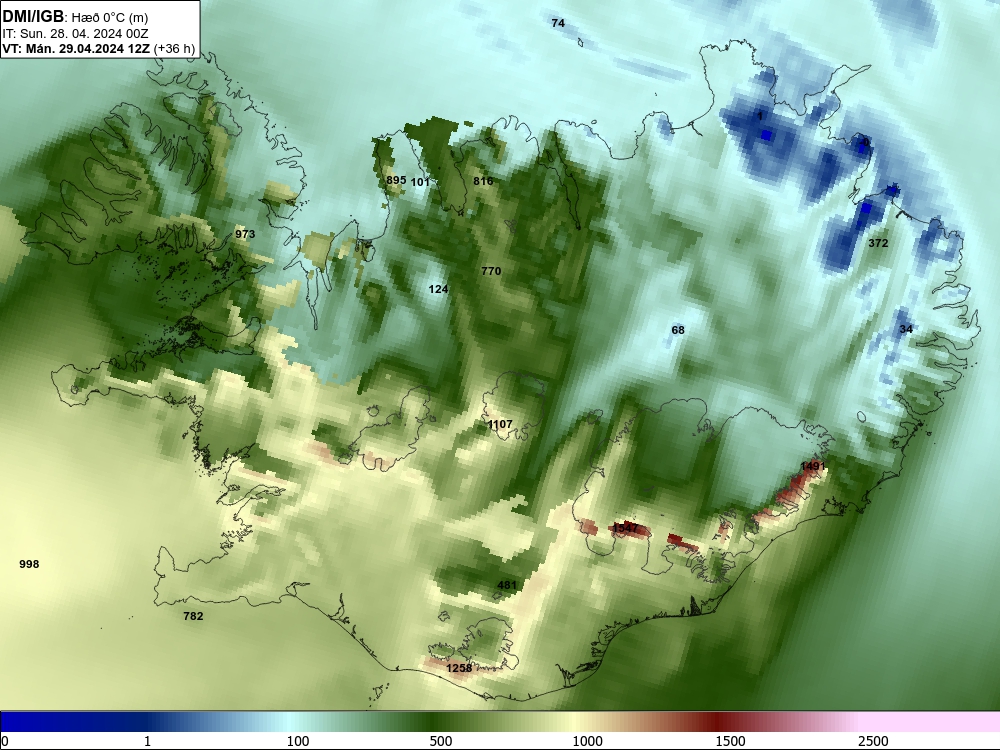Click the legend label 1500
The height and width of the screenshot is (750, 1000).
[x=730, y=741]
